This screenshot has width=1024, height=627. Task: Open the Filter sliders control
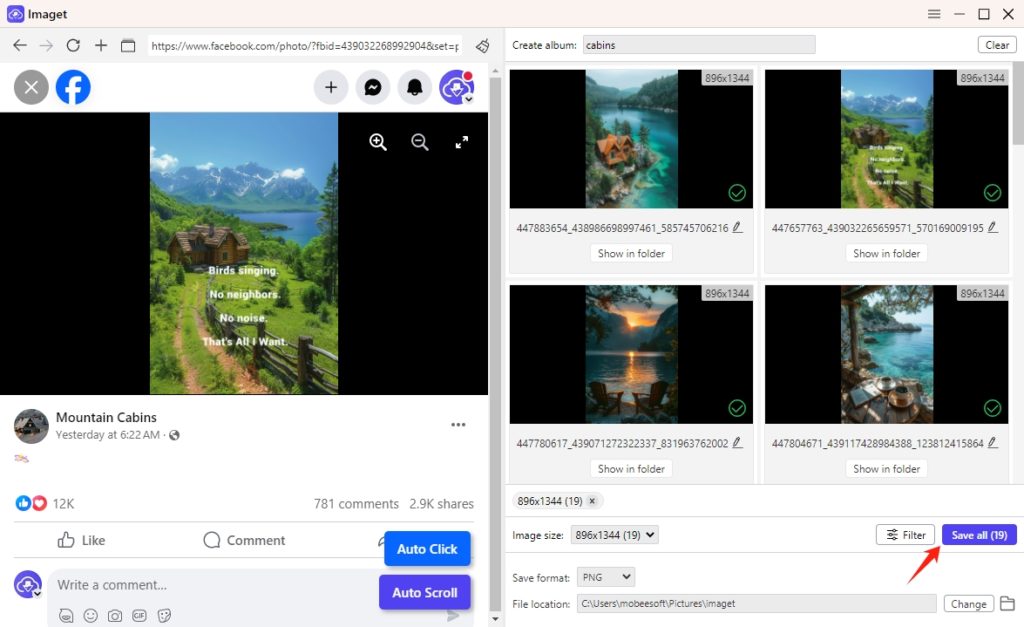pyautogui.click(x=905, y=534)
